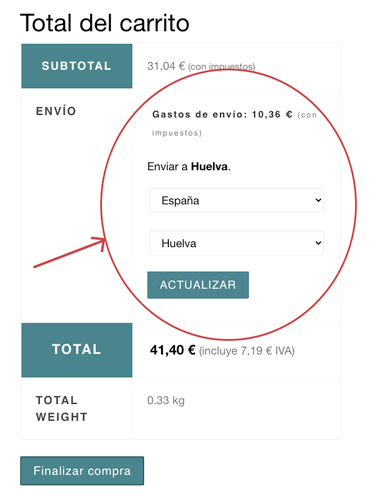Click the 'impuestos)' text under shipping cost
This screenshot has width=382, height=500.
[177, 133]
